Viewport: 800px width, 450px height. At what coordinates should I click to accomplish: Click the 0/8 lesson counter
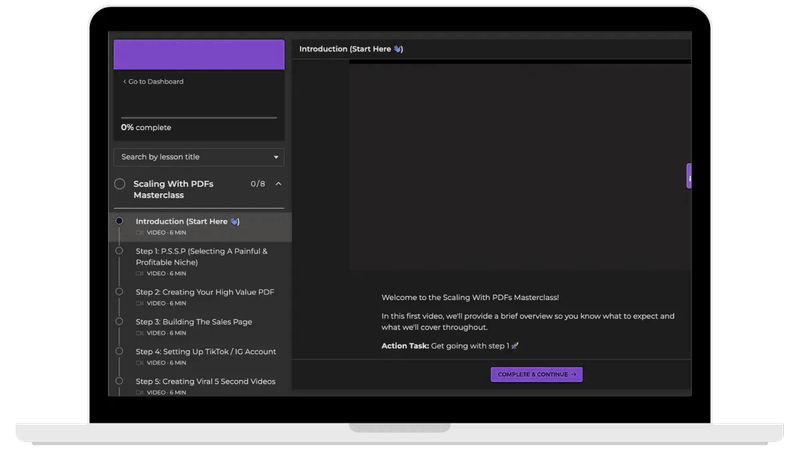[258, 184]
